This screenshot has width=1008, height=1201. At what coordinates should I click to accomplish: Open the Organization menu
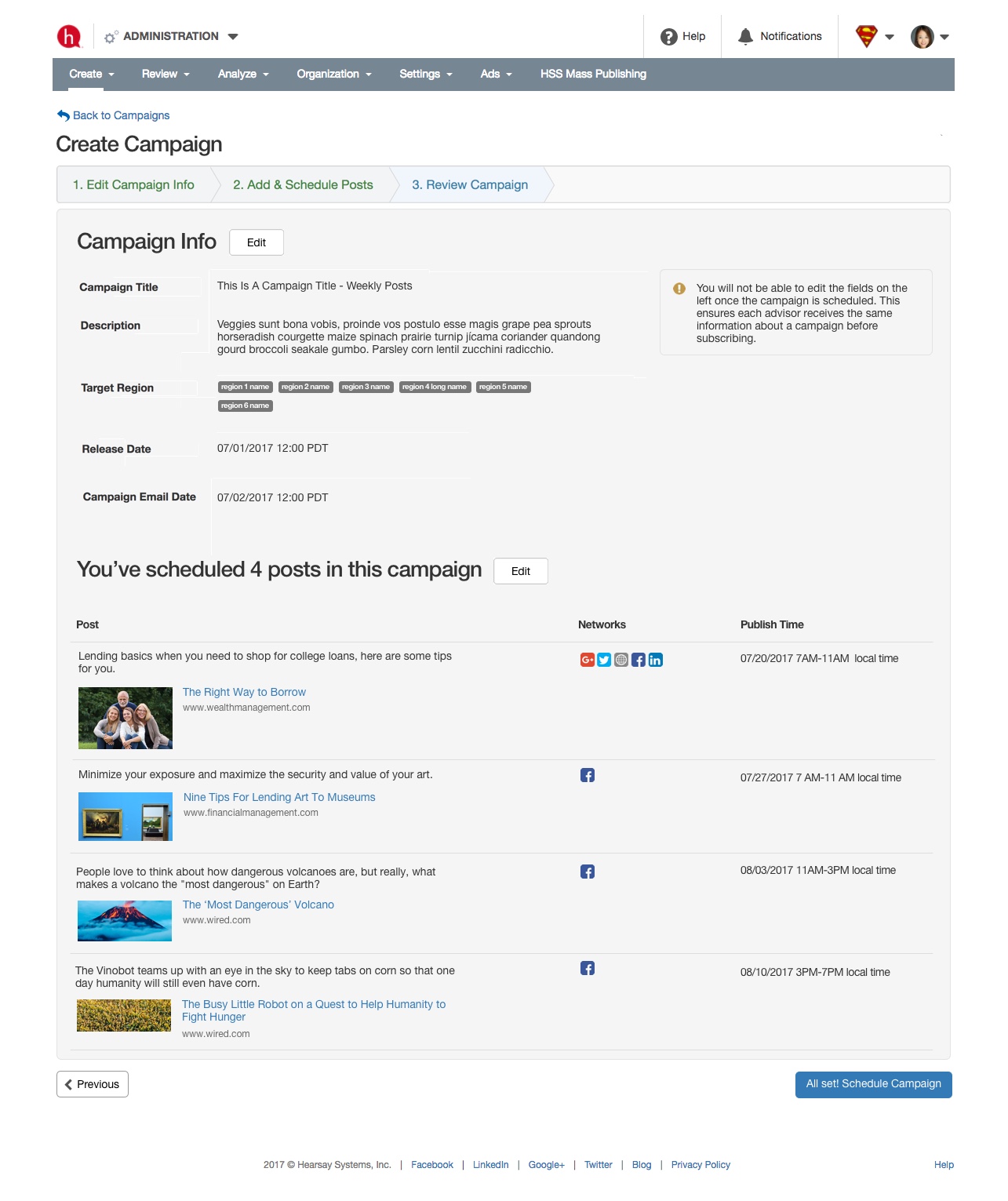pos(334,74)
